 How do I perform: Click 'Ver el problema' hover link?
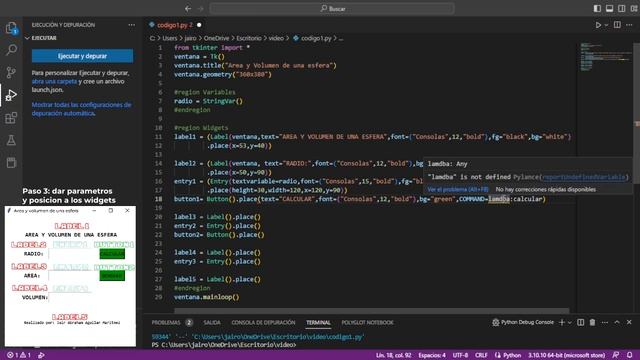pyautogui.click(x=458, y=189)
